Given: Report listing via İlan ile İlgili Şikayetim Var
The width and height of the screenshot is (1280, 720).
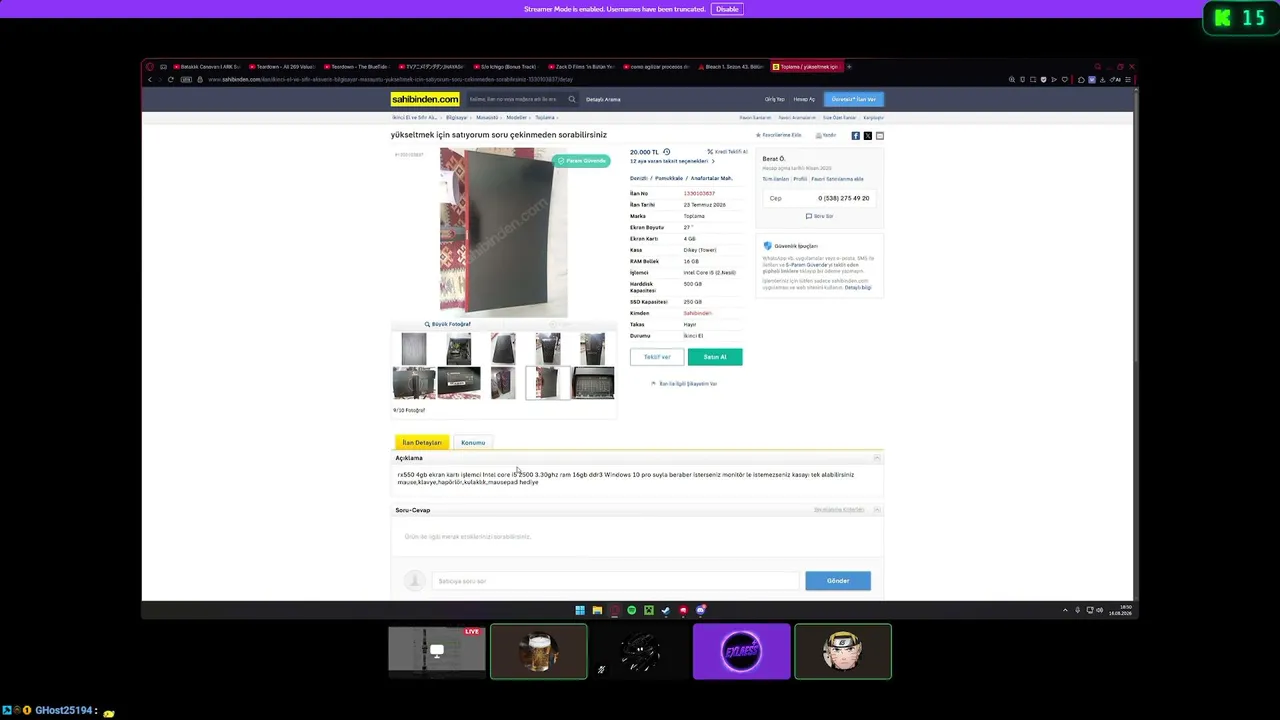Looking at the screenshot, I should [x=684, y=384].
